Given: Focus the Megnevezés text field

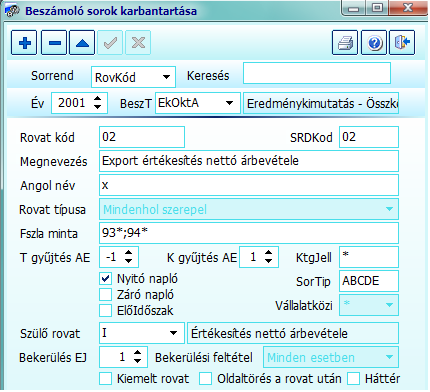Looking at the screenshot, I should coord(249,161).
